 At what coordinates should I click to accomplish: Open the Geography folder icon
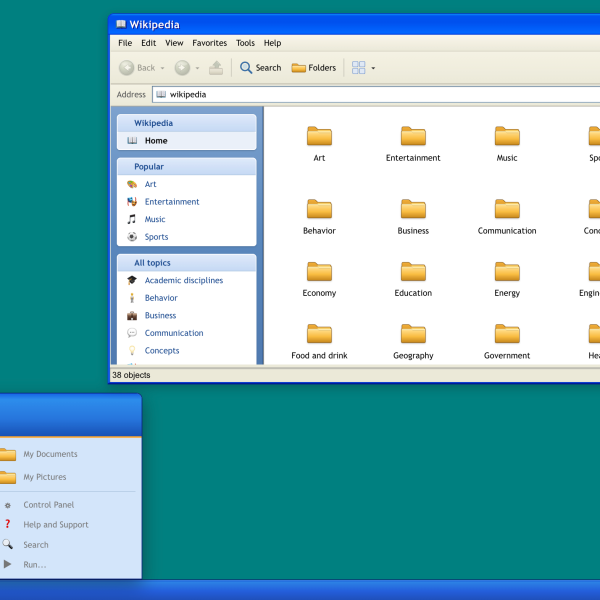click(413, 334)
